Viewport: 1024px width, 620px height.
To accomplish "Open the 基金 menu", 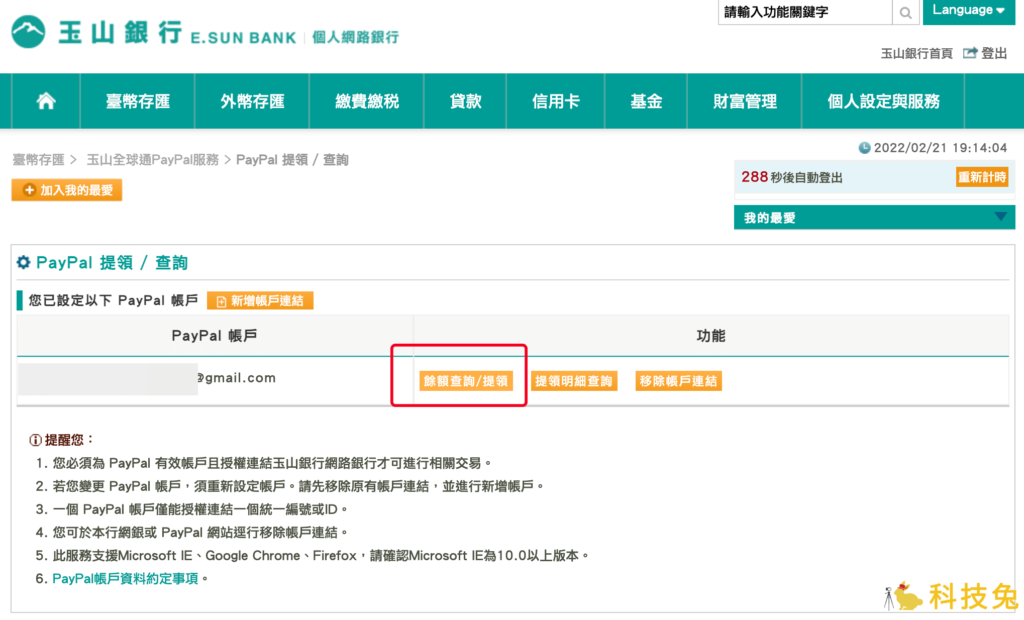I will click(646, 101).
